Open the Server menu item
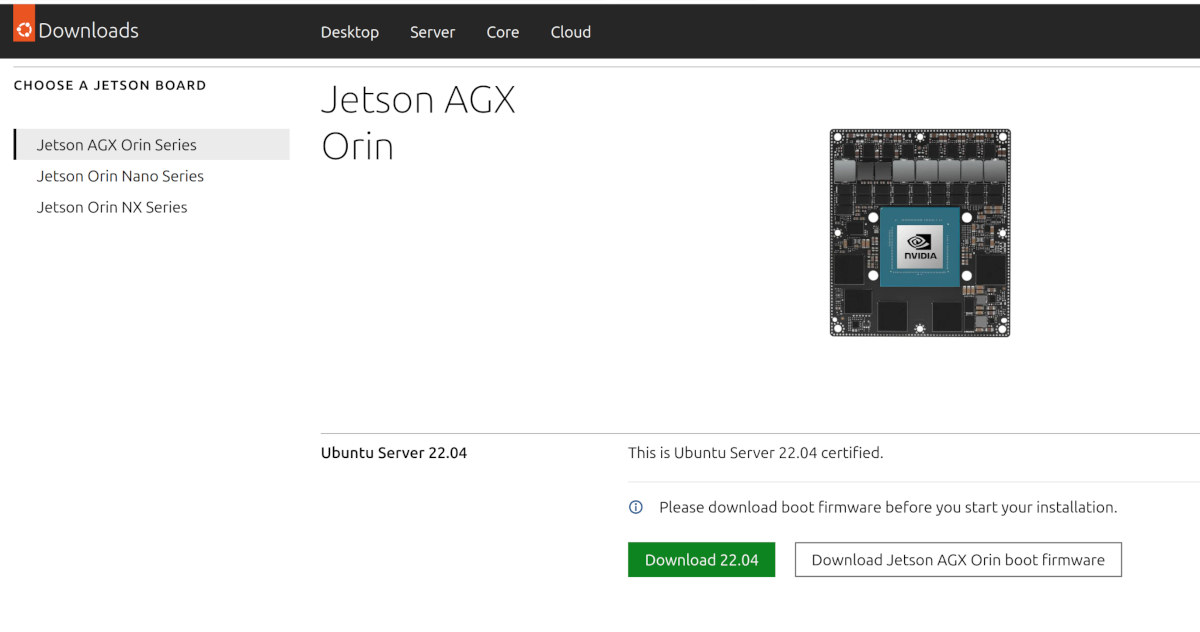This screenshot has height=632, width=1200. click(x=432, y=32)
